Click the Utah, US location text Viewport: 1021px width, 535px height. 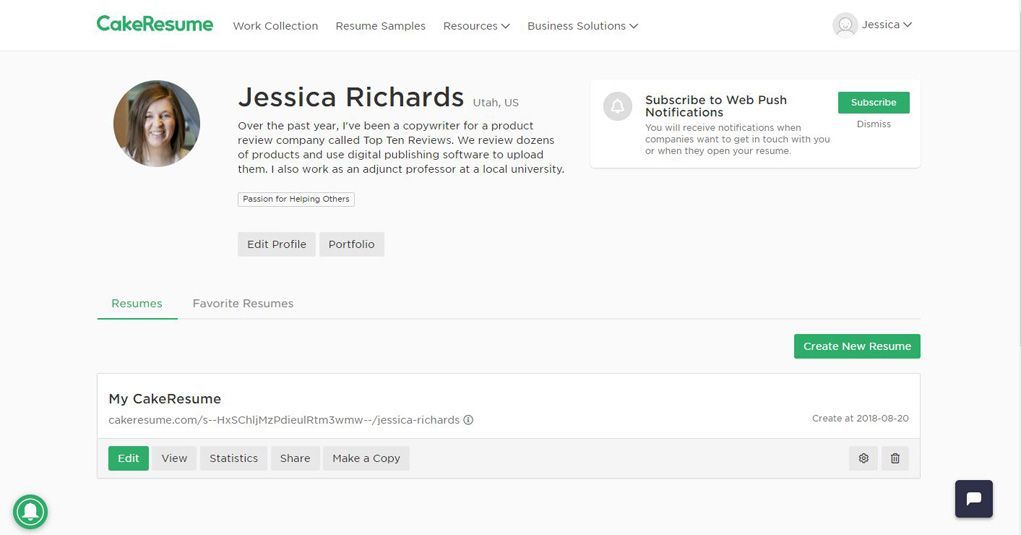click(x=496, y=103)
